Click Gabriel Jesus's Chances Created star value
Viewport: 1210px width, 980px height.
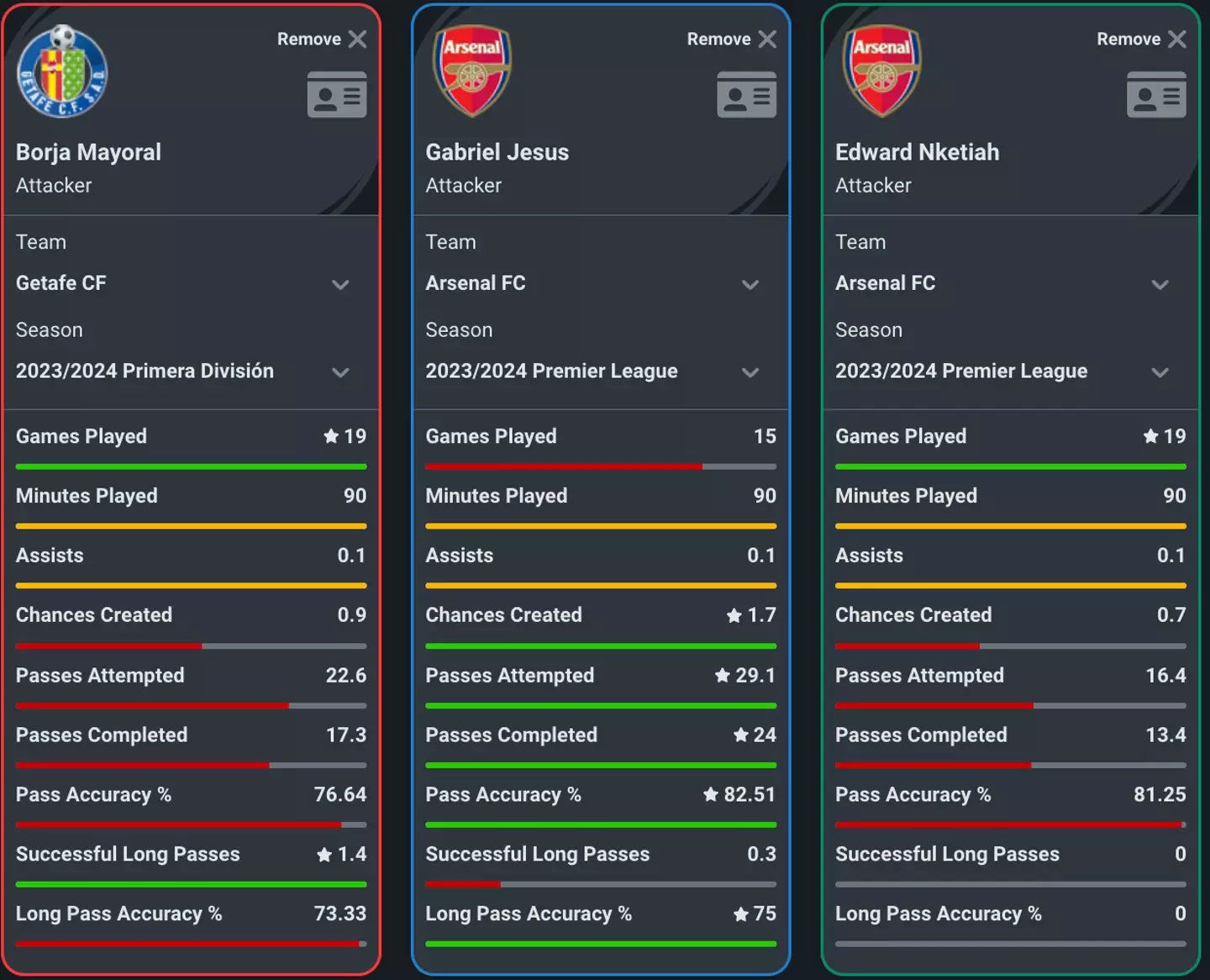pyautogui.click(x=751, y=615)
